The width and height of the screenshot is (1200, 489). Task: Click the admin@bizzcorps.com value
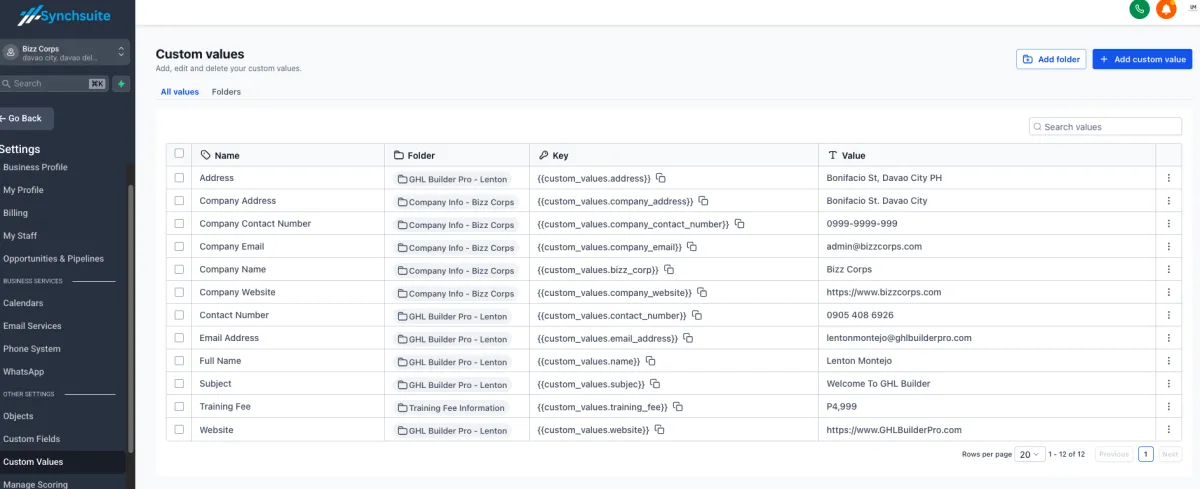pos(874,247)
